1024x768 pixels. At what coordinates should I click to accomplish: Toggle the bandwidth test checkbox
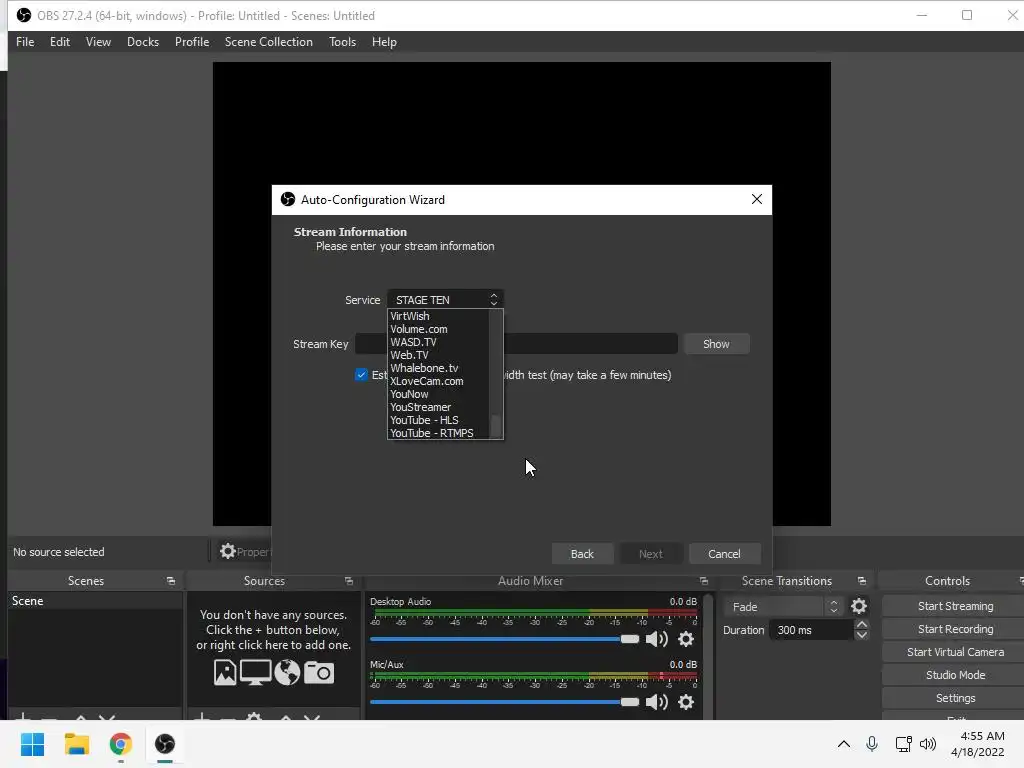(361, 375)
